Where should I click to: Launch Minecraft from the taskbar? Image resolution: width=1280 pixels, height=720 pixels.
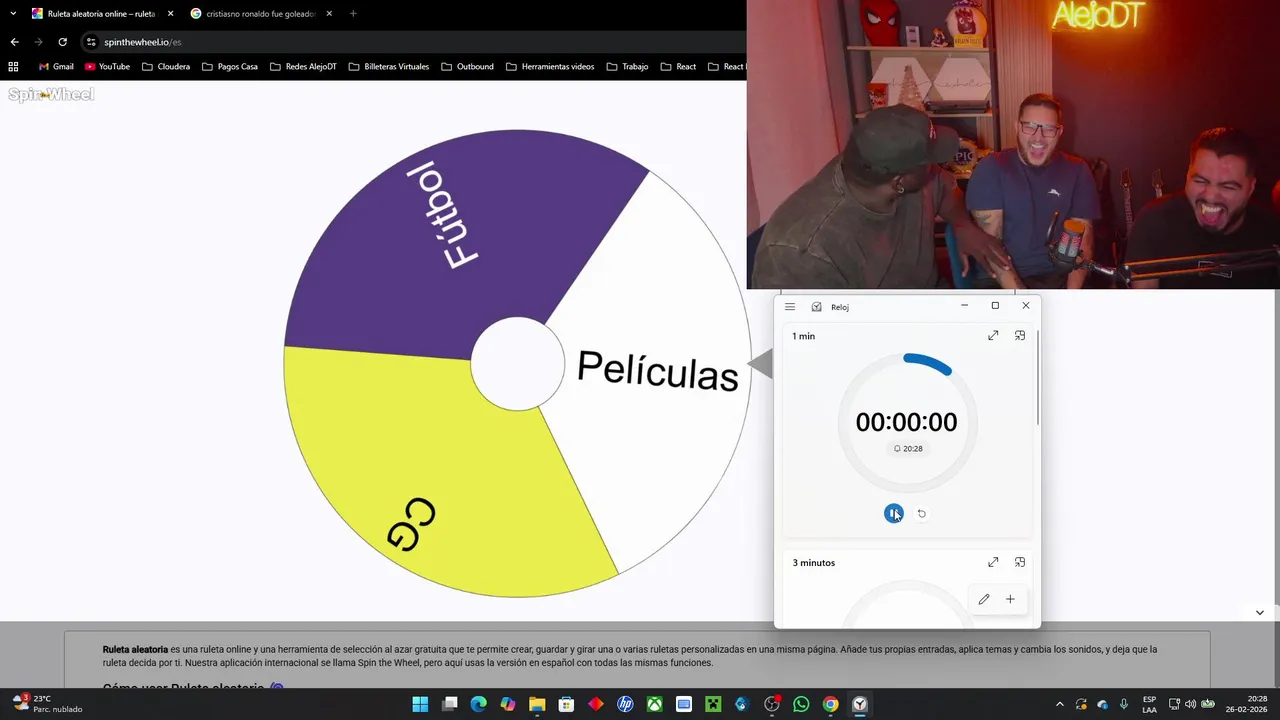click(713, 704)
